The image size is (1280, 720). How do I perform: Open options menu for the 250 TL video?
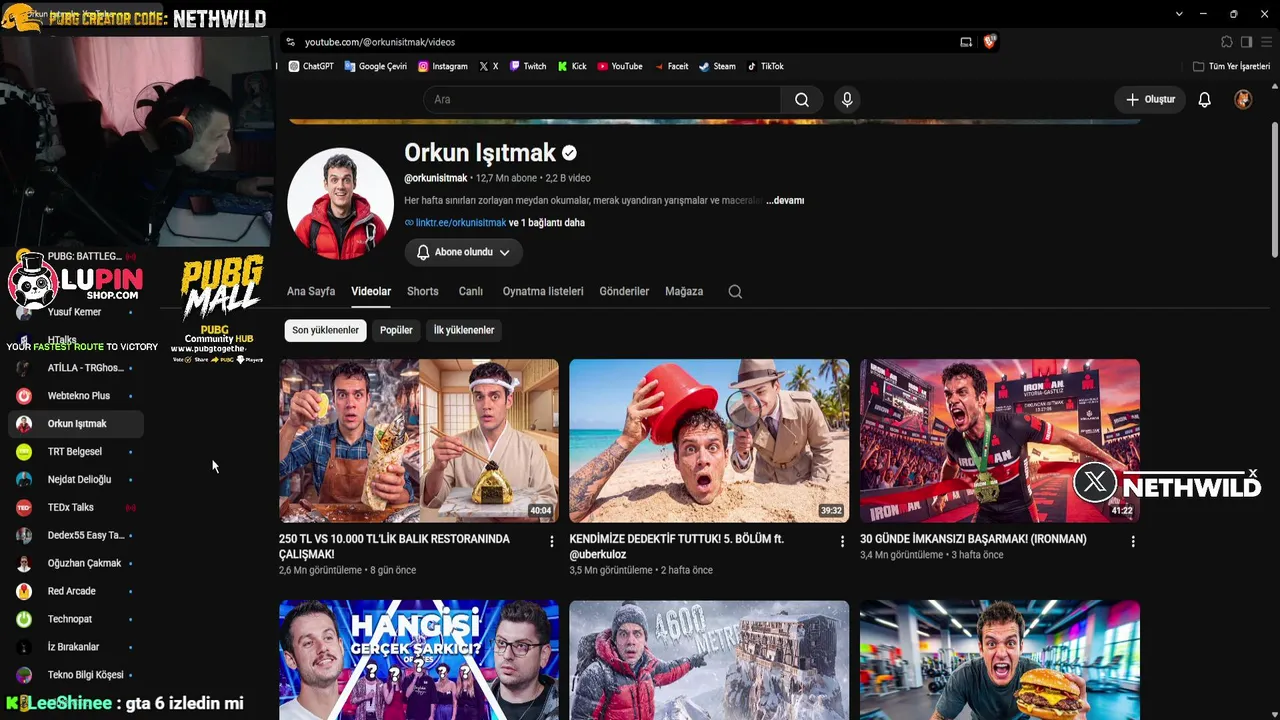551,541
